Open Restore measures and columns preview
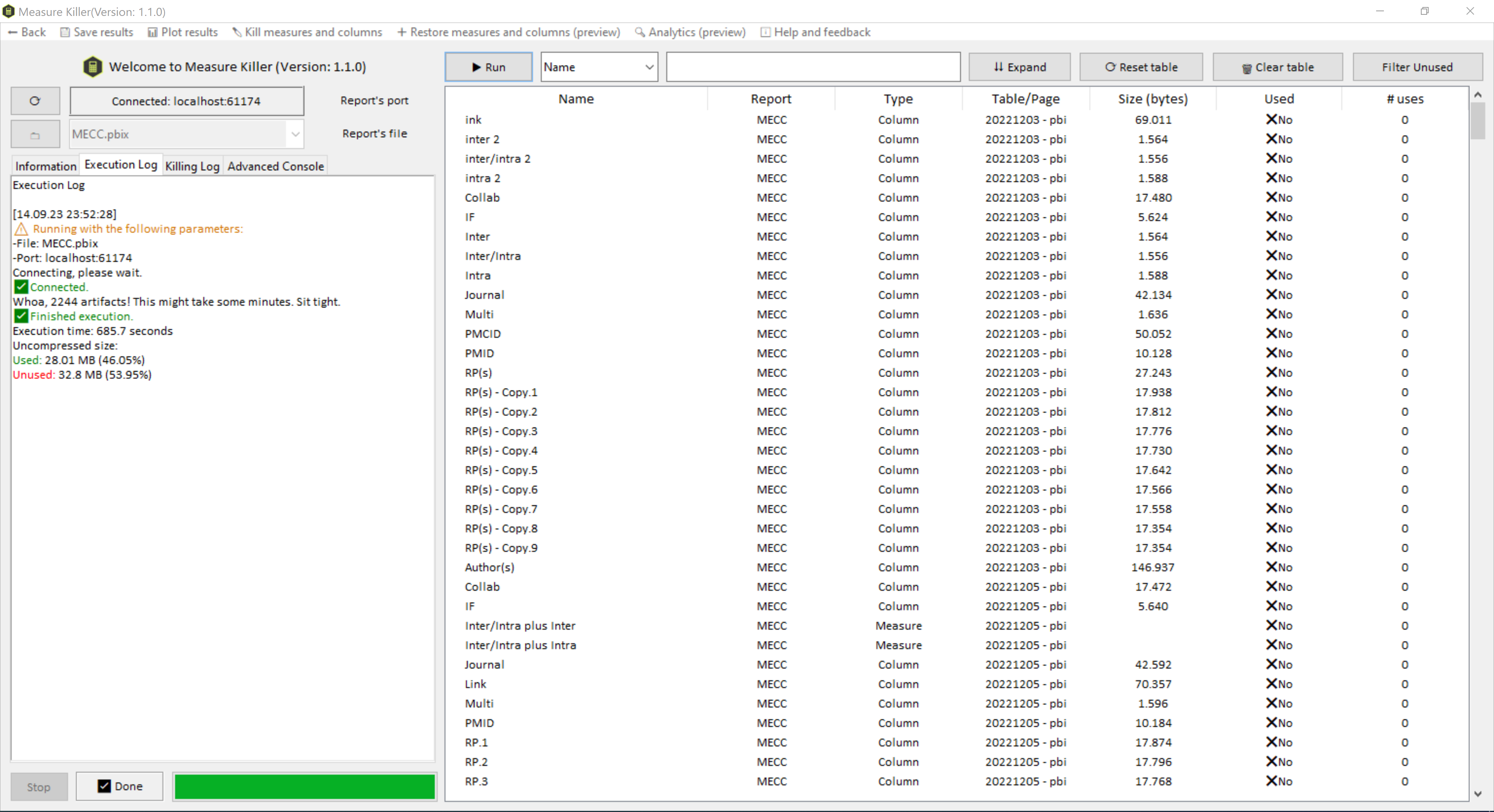 point(507,32)
